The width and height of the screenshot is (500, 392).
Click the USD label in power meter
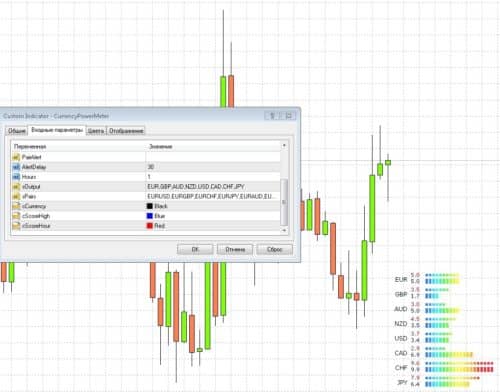point(401,338)
